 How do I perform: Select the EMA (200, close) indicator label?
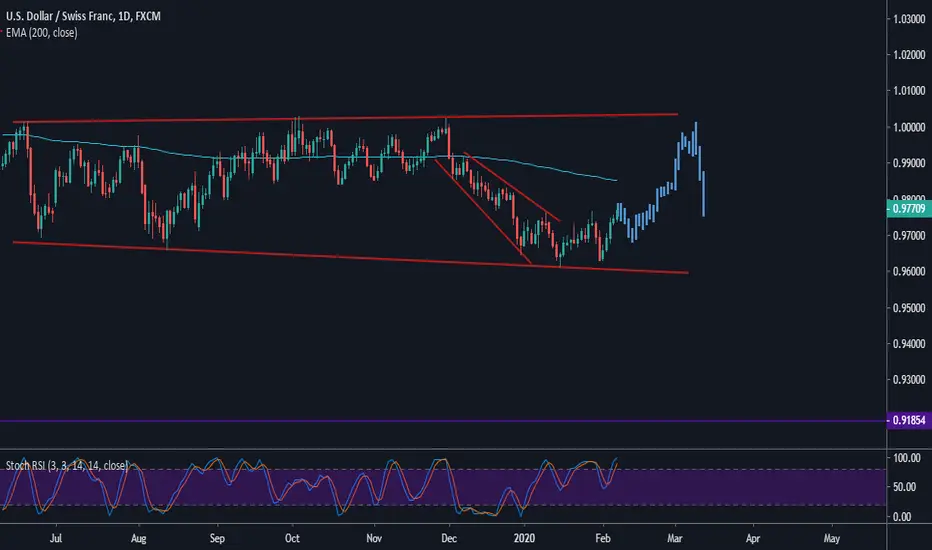tap(42, 33)
